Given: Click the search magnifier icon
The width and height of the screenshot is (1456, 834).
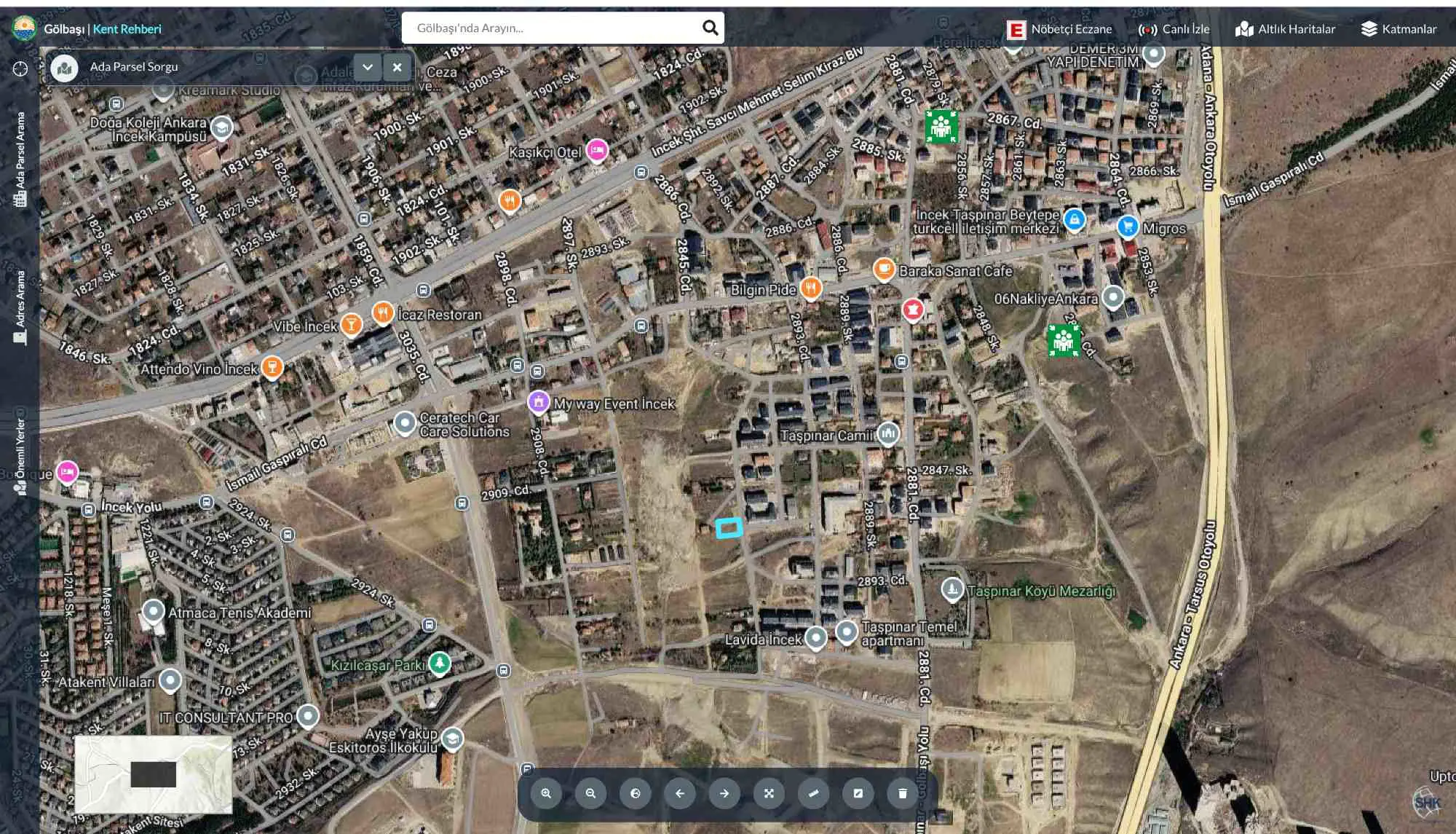Looking at the screenshot, I should pos(710,28).
